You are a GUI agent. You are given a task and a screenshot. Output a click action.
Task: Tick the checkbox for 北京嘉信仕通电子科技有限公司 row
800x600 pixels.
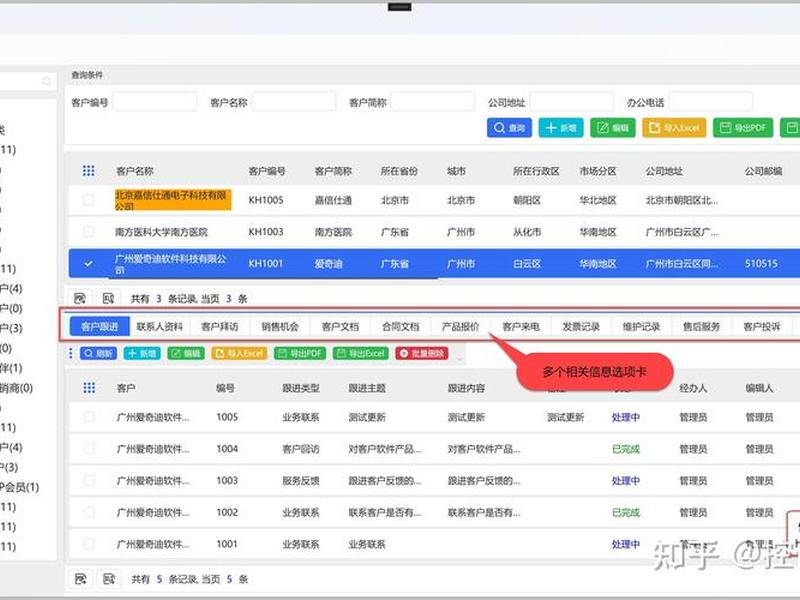click(89, 199)
